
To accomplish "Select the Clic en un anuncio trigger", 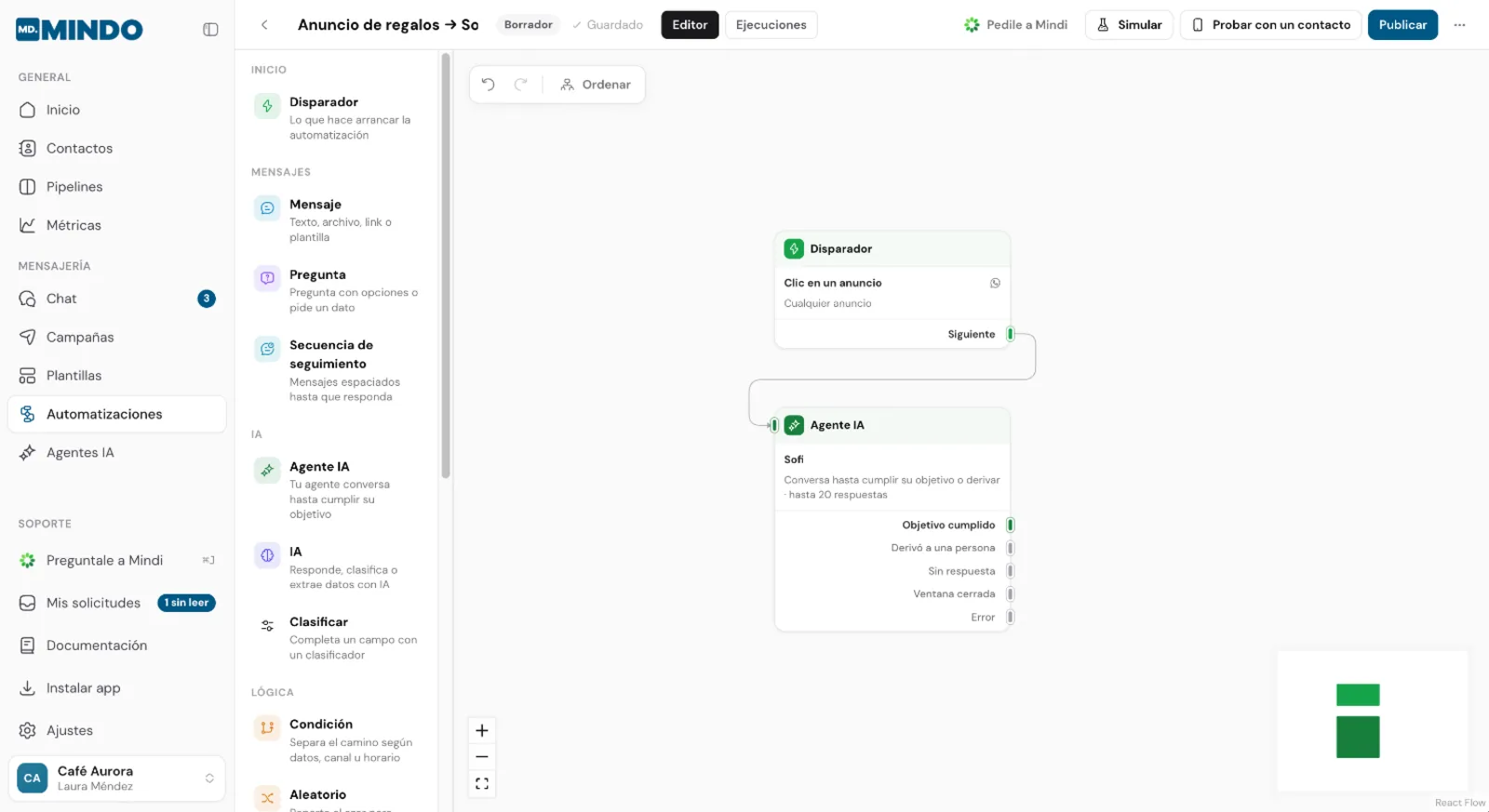I will pos(892,293).
